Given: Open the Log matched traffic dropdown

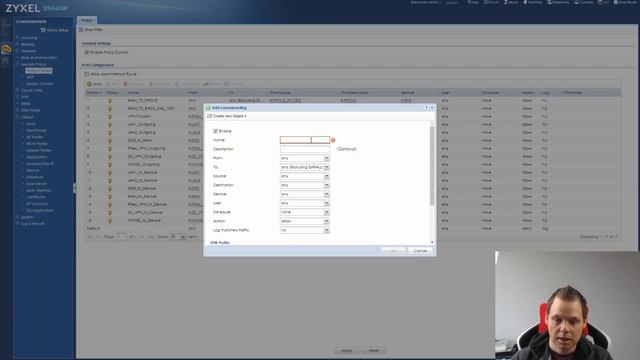Looking at the screenshot, I should 327,230.
